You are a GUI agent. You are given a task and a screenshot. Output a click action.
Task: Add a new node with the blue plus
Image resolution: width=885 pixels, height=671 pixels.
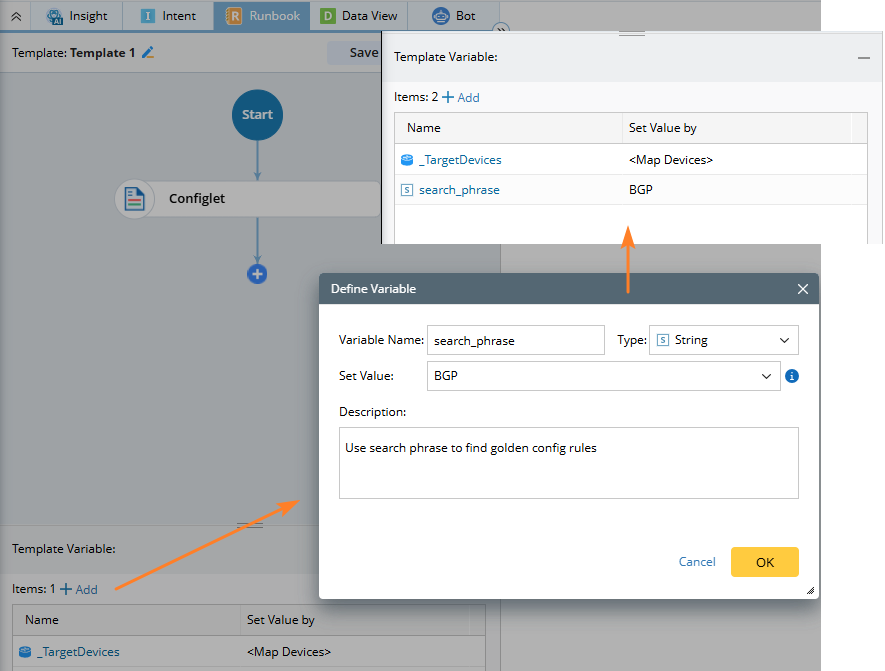257,274
